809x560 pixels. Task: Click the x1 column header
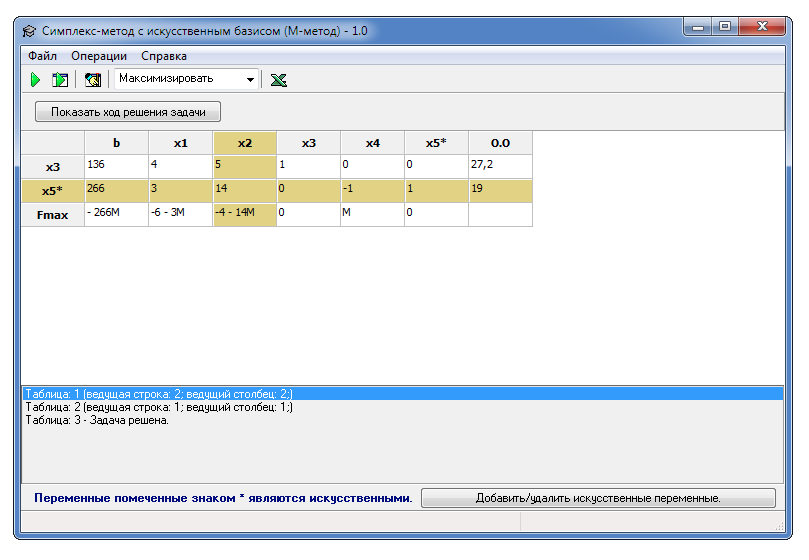(181, 143)
